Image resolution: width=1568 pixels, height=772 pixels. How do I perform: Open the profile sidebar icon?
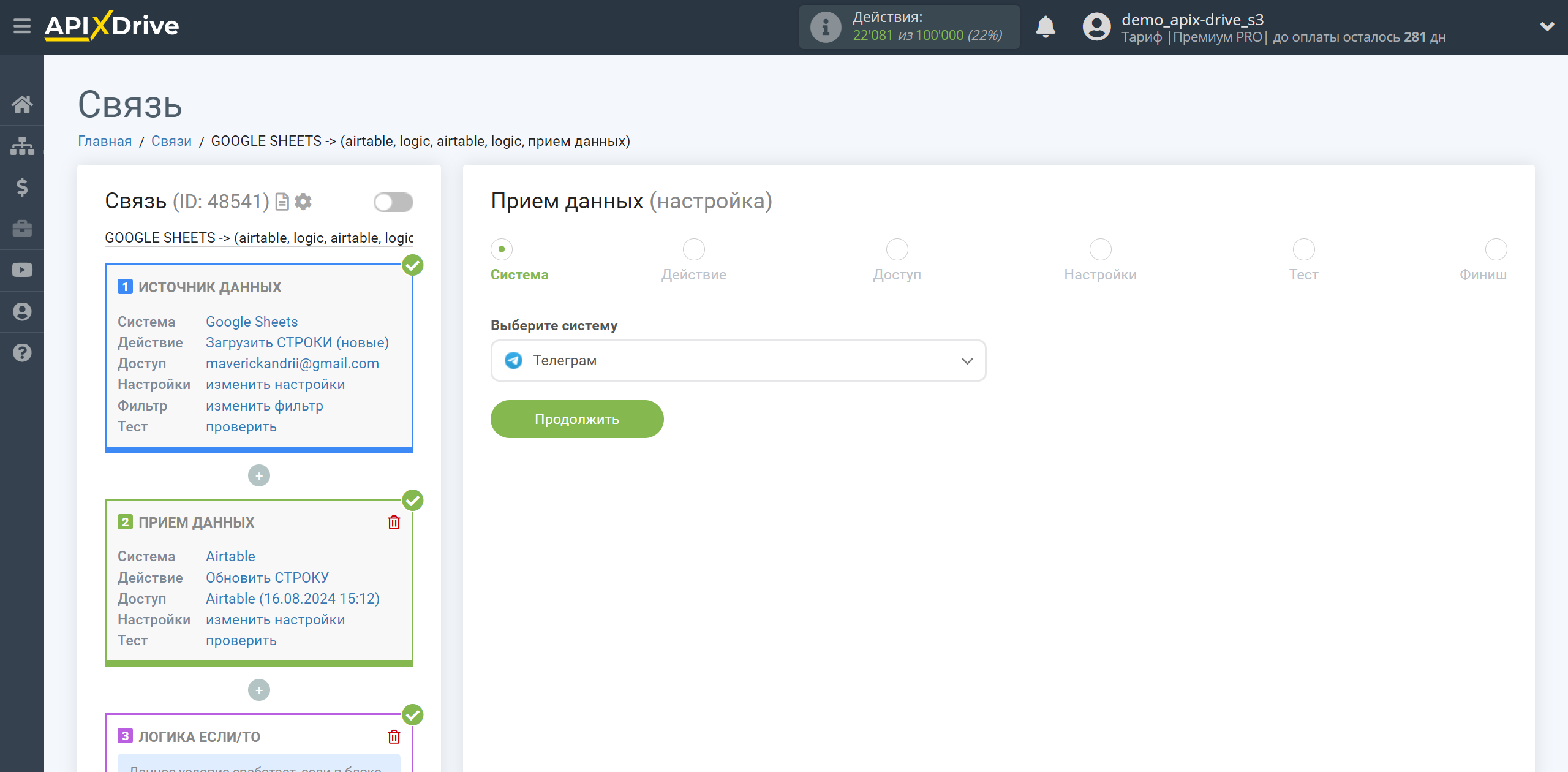click(22, 312)
